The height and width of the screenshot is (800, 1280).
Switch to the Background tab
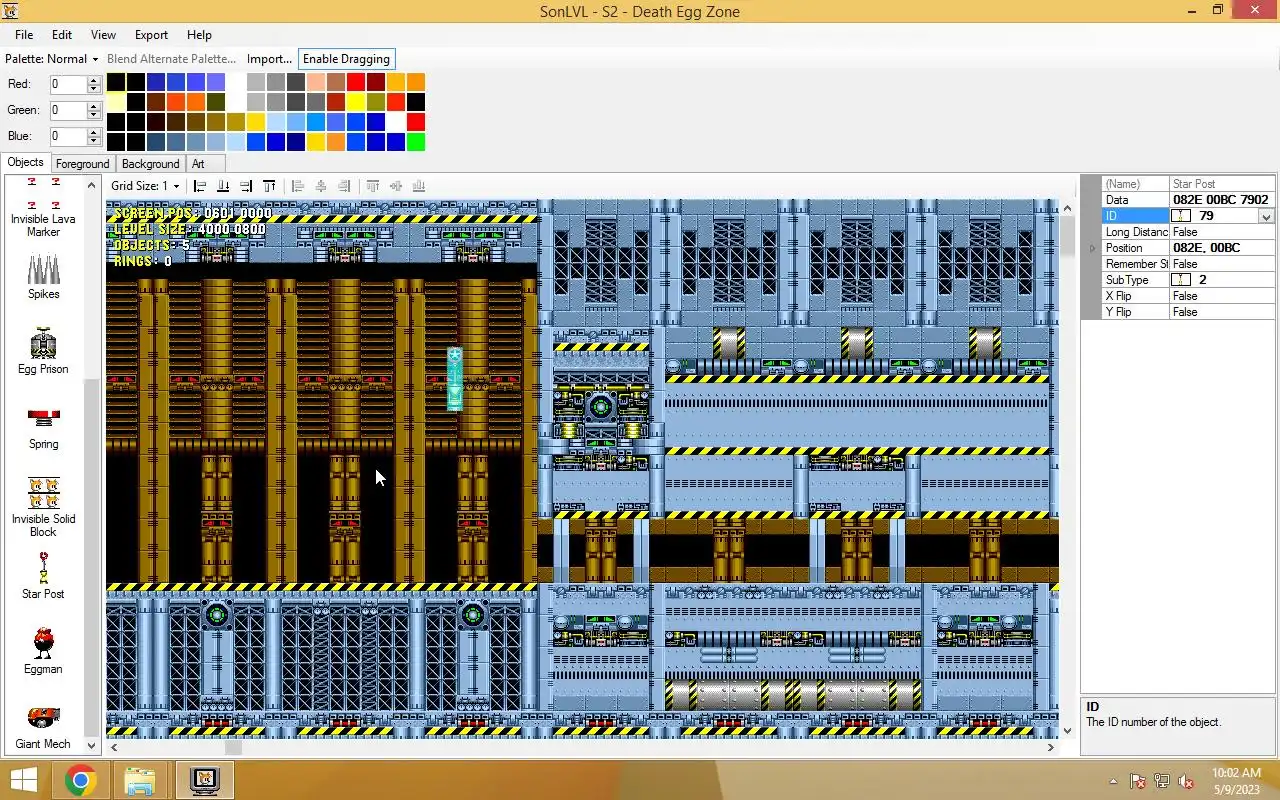150,164
